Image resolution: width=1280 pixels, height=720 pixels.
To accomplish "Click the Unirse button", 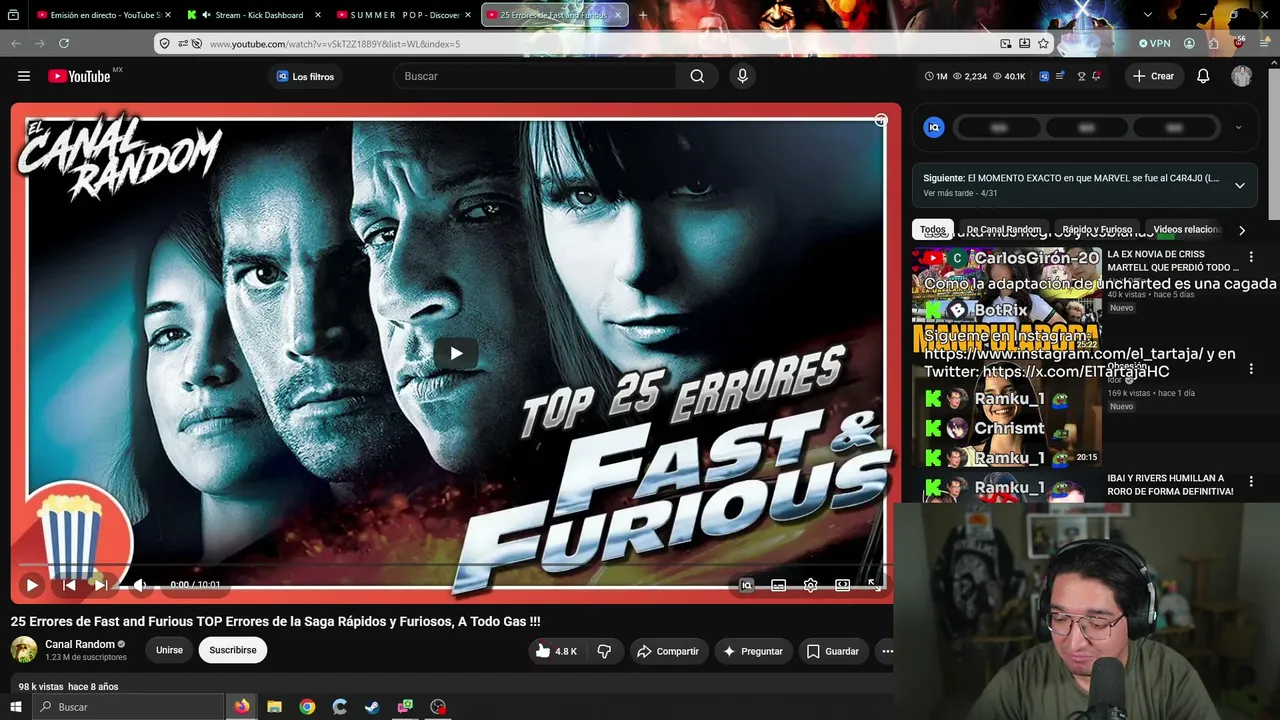I will 169,650.
